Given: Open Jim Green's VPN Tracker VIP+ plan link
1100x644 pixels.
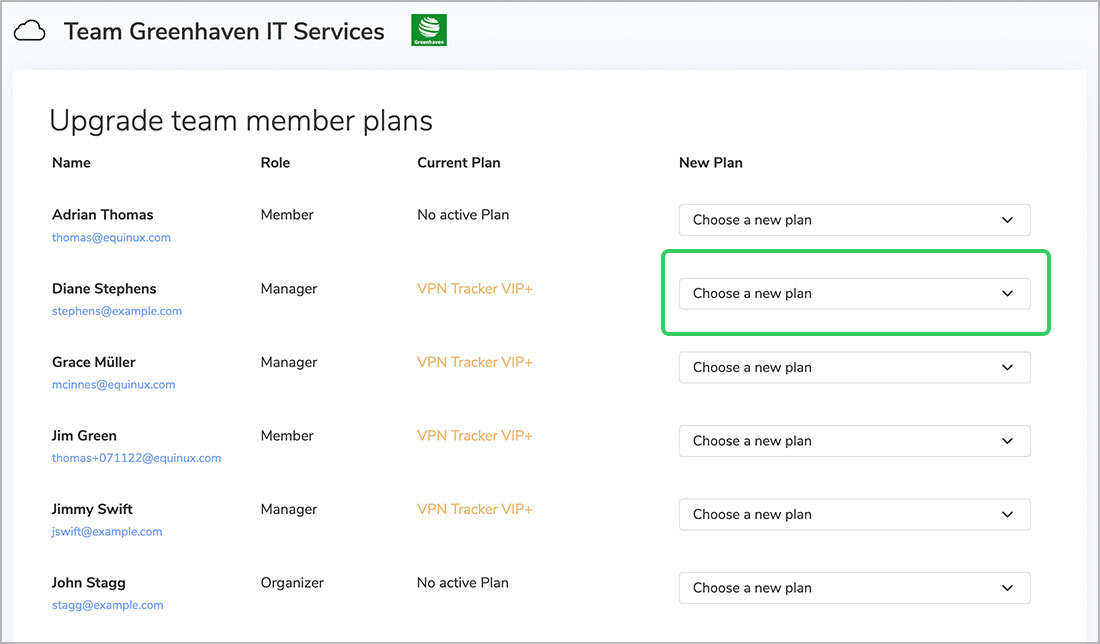Looking at the screenshot, I should point(475,436).
